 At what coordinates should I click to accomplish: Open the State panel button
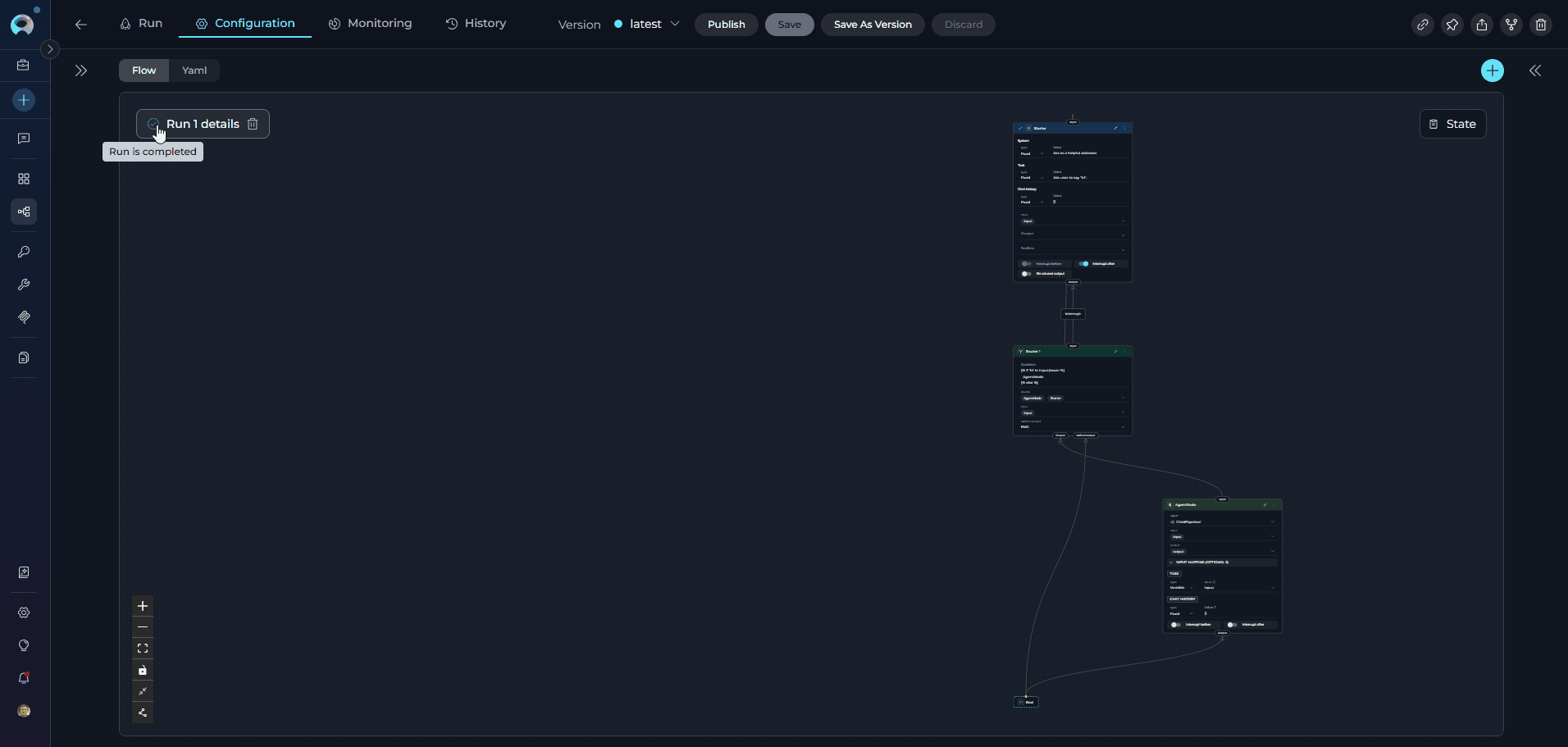pyautogui.click(x=1452, y=124)
